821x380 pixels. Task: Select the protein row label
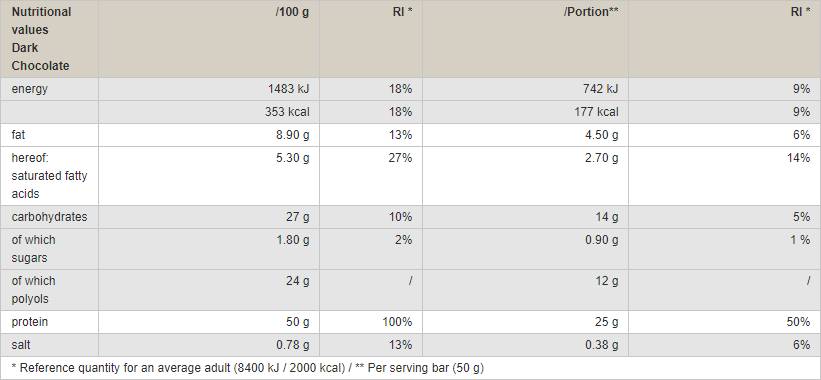pos(29,322)
